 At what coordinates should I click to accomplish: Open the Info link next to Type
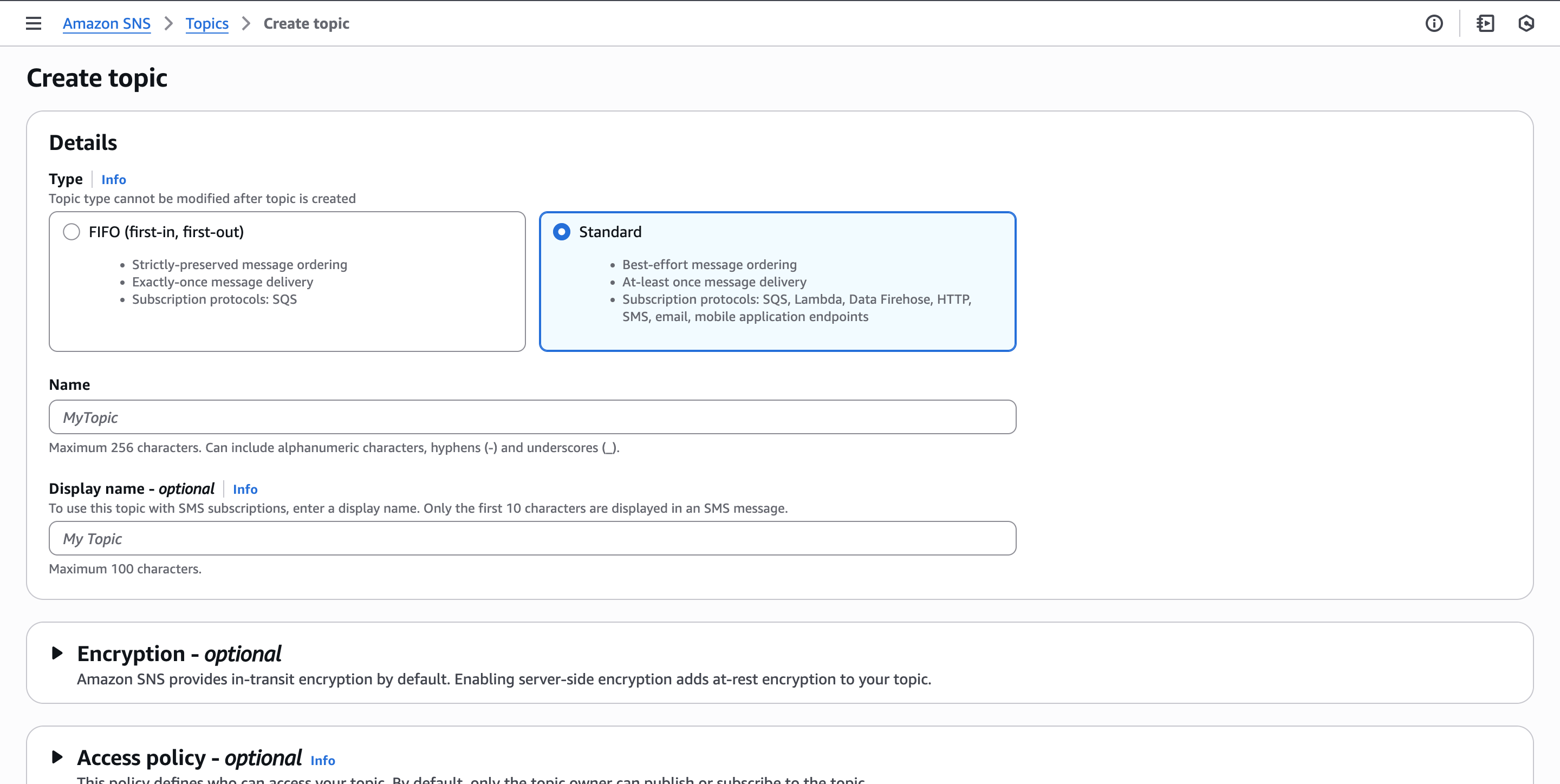(113, 180)
